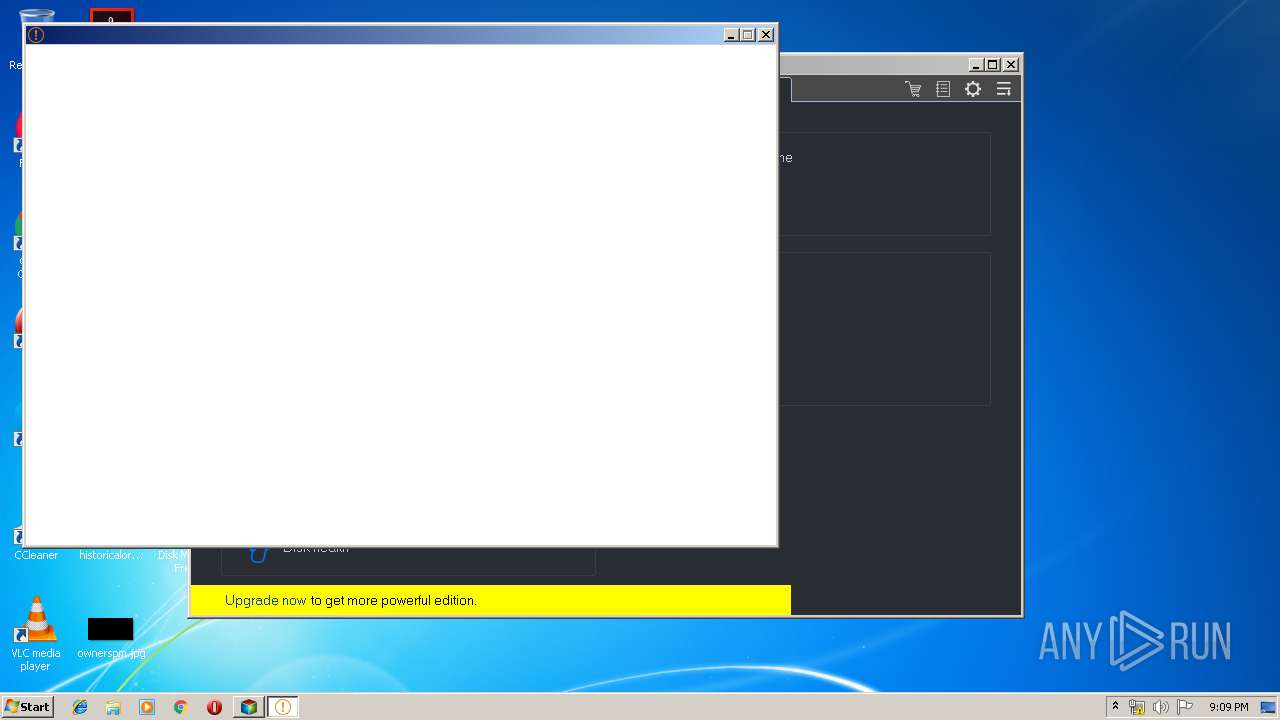
Task: Open the Start menu
Action: point(27,707)
